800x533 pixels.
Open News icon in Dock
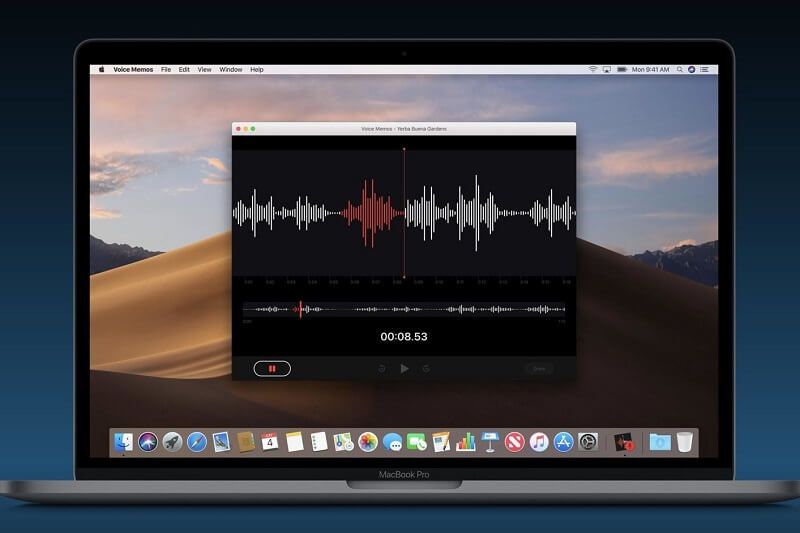click(514, 442)
